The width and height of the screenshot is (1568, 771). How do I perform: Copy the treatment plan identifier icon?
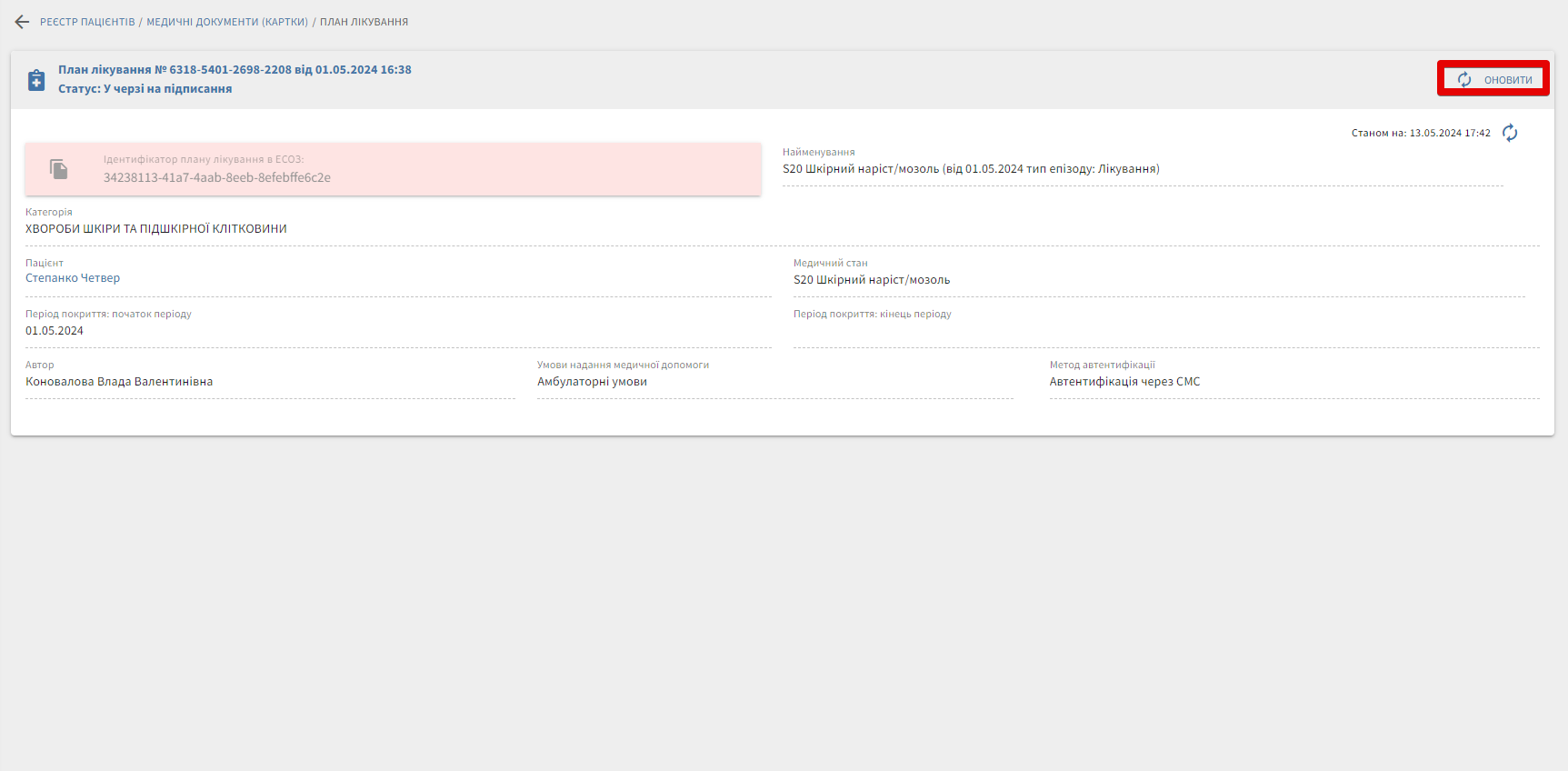click(x=59, y=169)
